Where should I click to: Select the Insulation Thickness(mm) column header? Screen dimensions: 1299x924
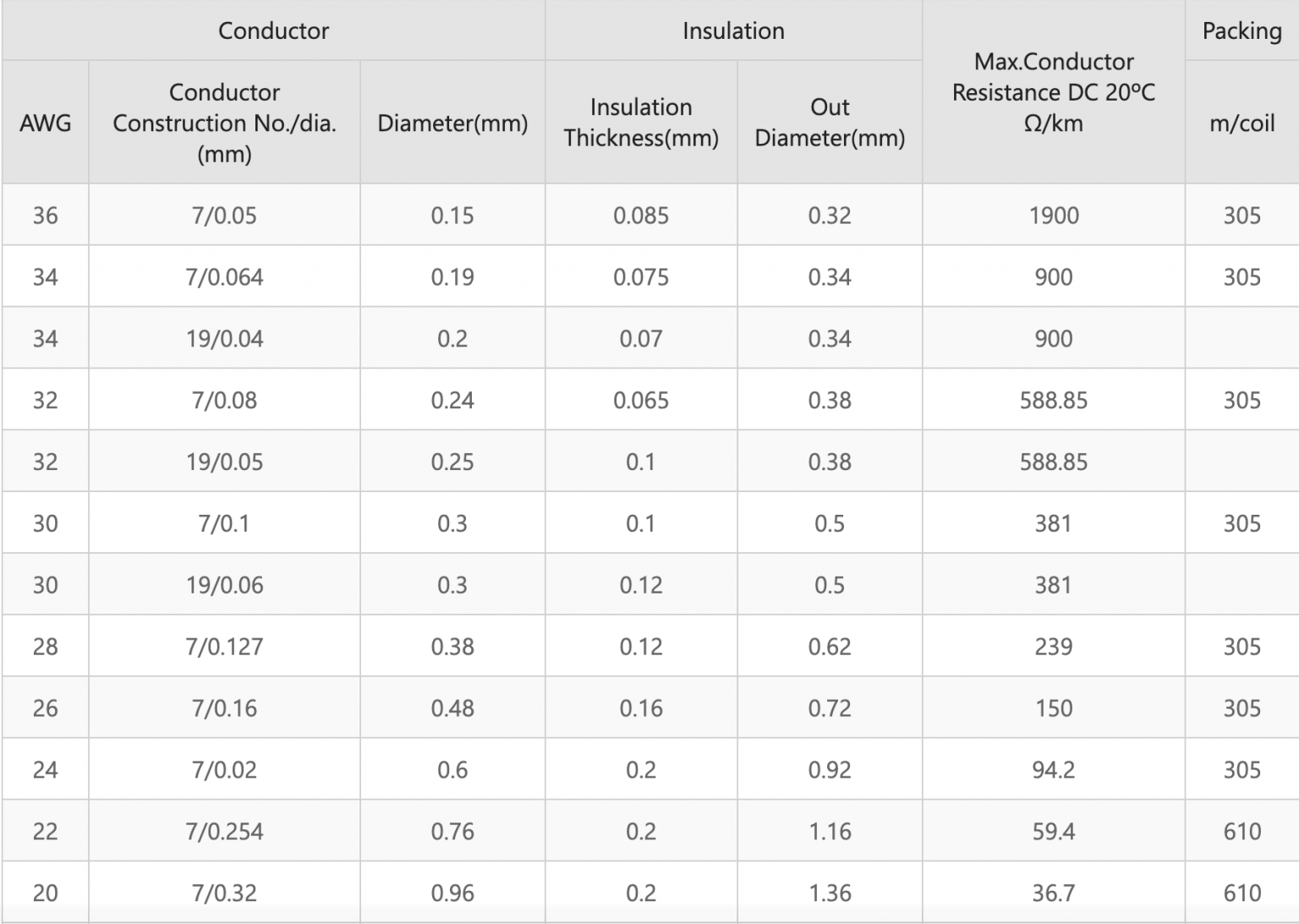pos(641,123)
